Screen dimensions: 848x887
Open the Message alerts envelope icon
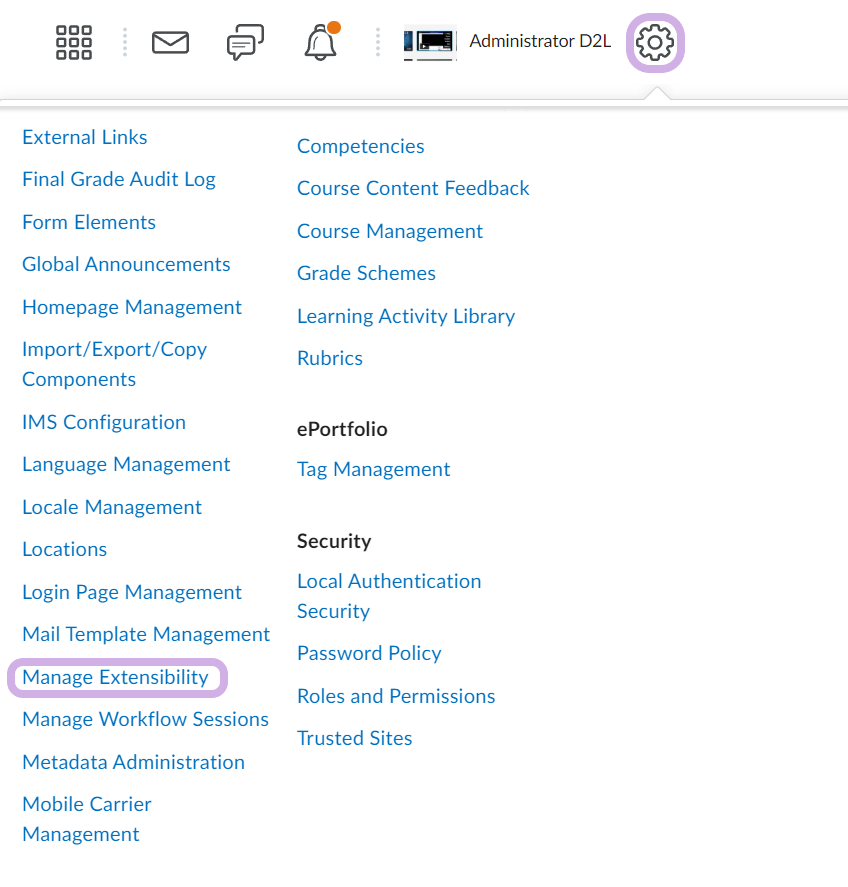tap(170, 42)
